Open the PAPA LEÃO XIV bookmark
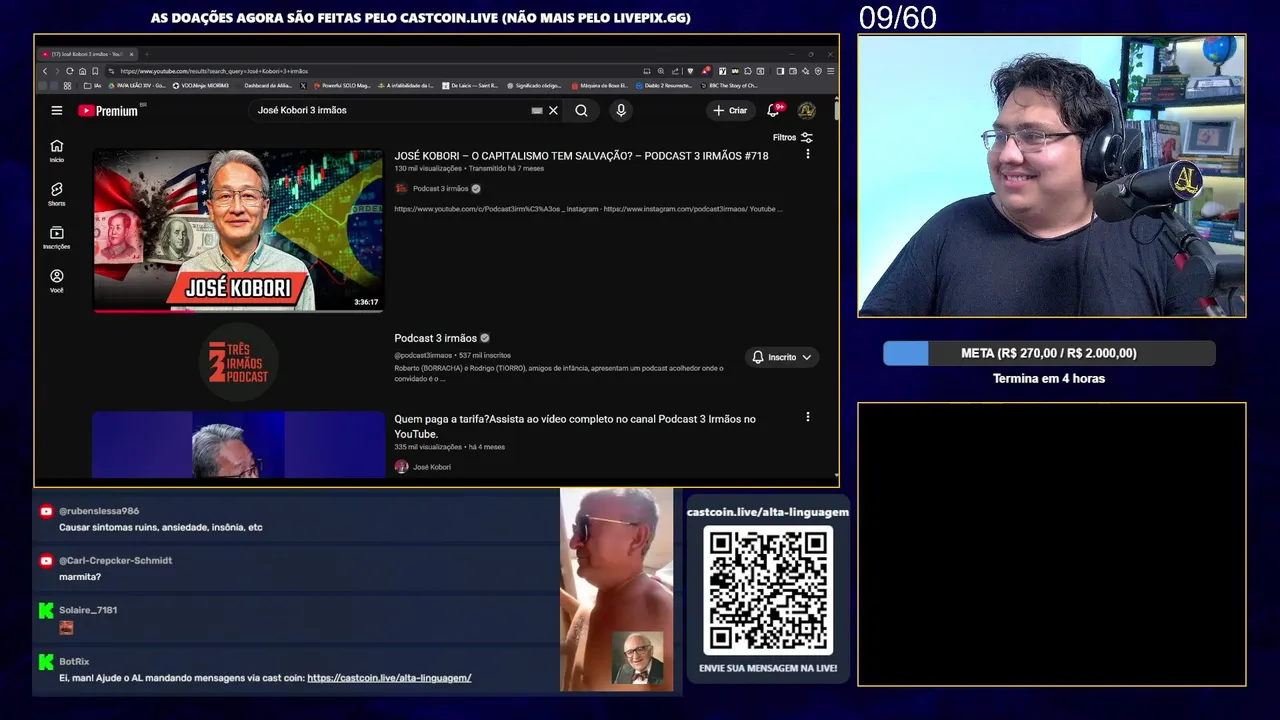The width and height of the screenshot is (1280, 720). tap(137, 86)
